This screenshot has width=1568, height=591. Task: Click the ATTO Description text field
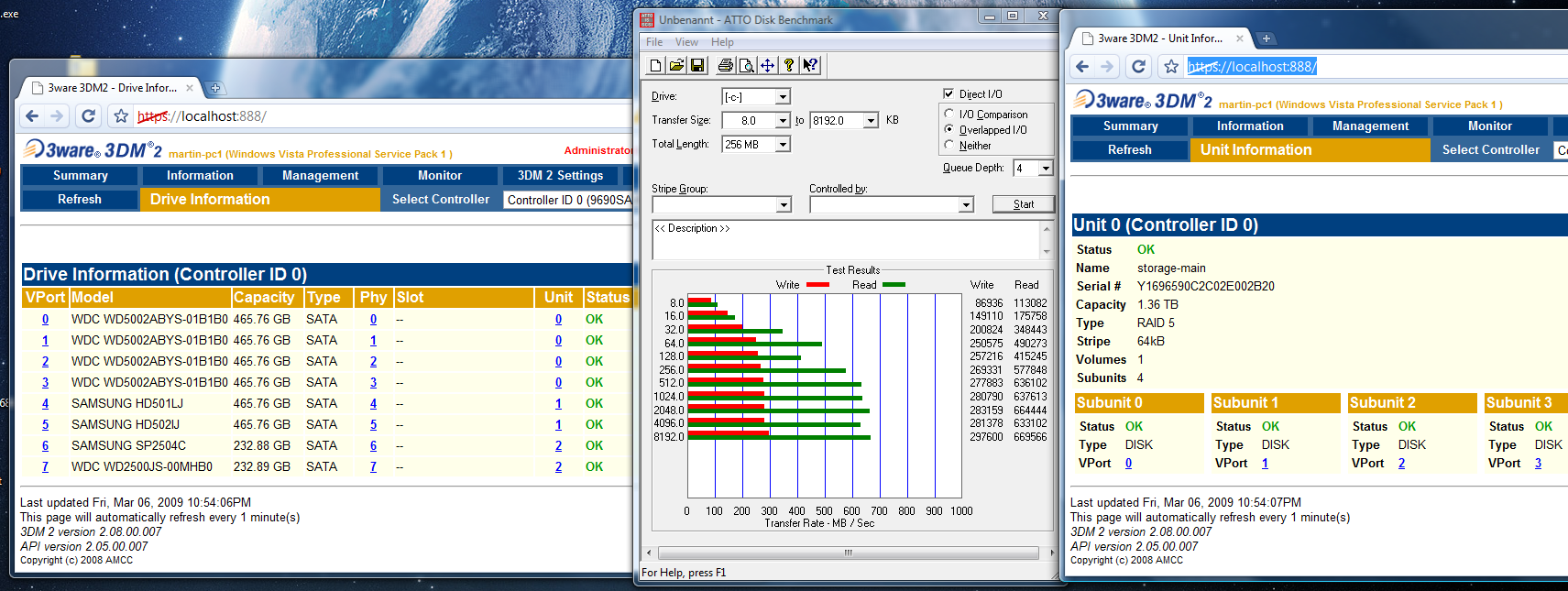pyautogui.click(x=846, y=240)
